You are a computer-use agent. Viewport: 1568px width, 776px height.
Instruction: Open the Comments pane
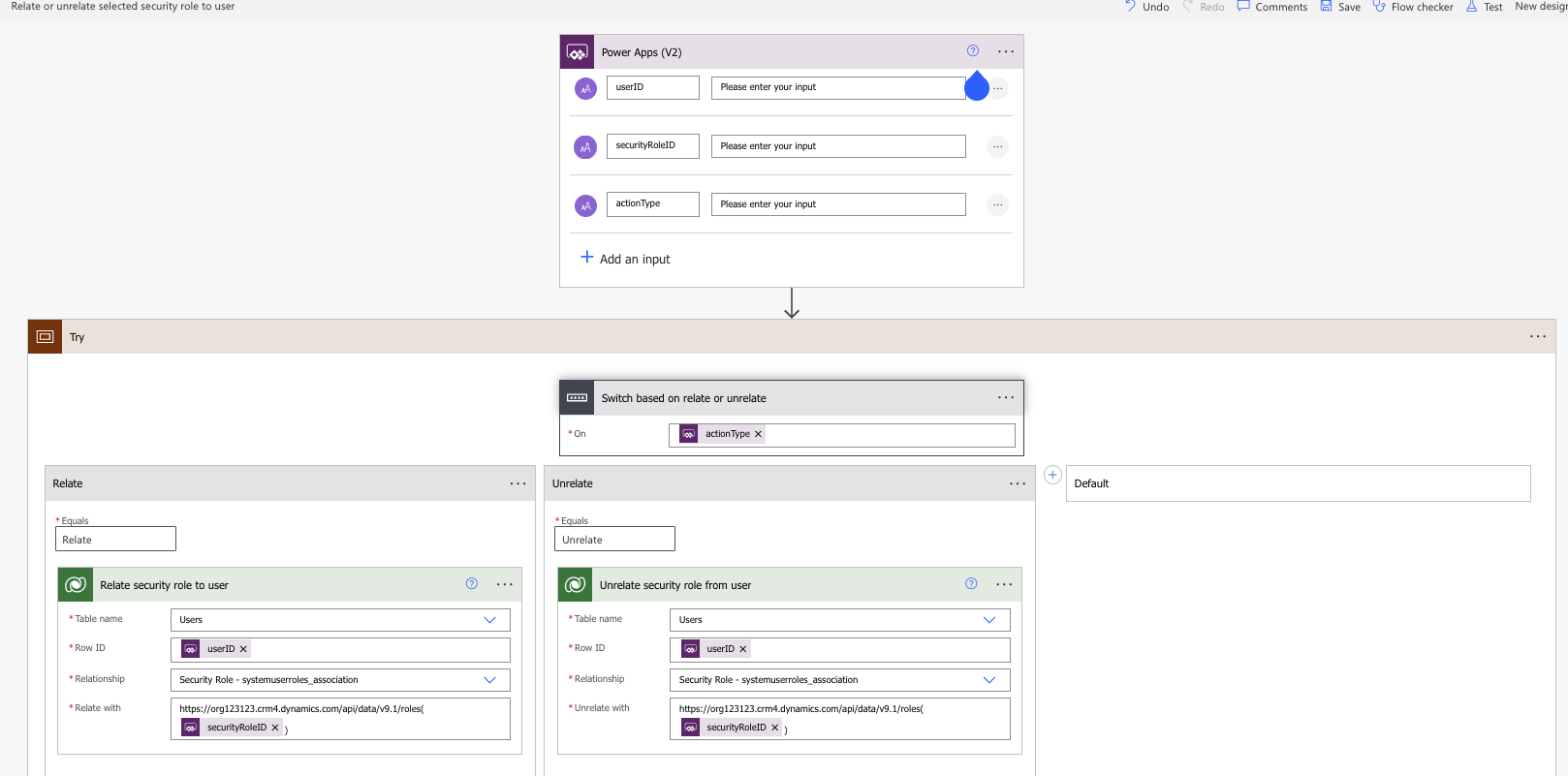pyautogui.click(x=1272, y=7)
